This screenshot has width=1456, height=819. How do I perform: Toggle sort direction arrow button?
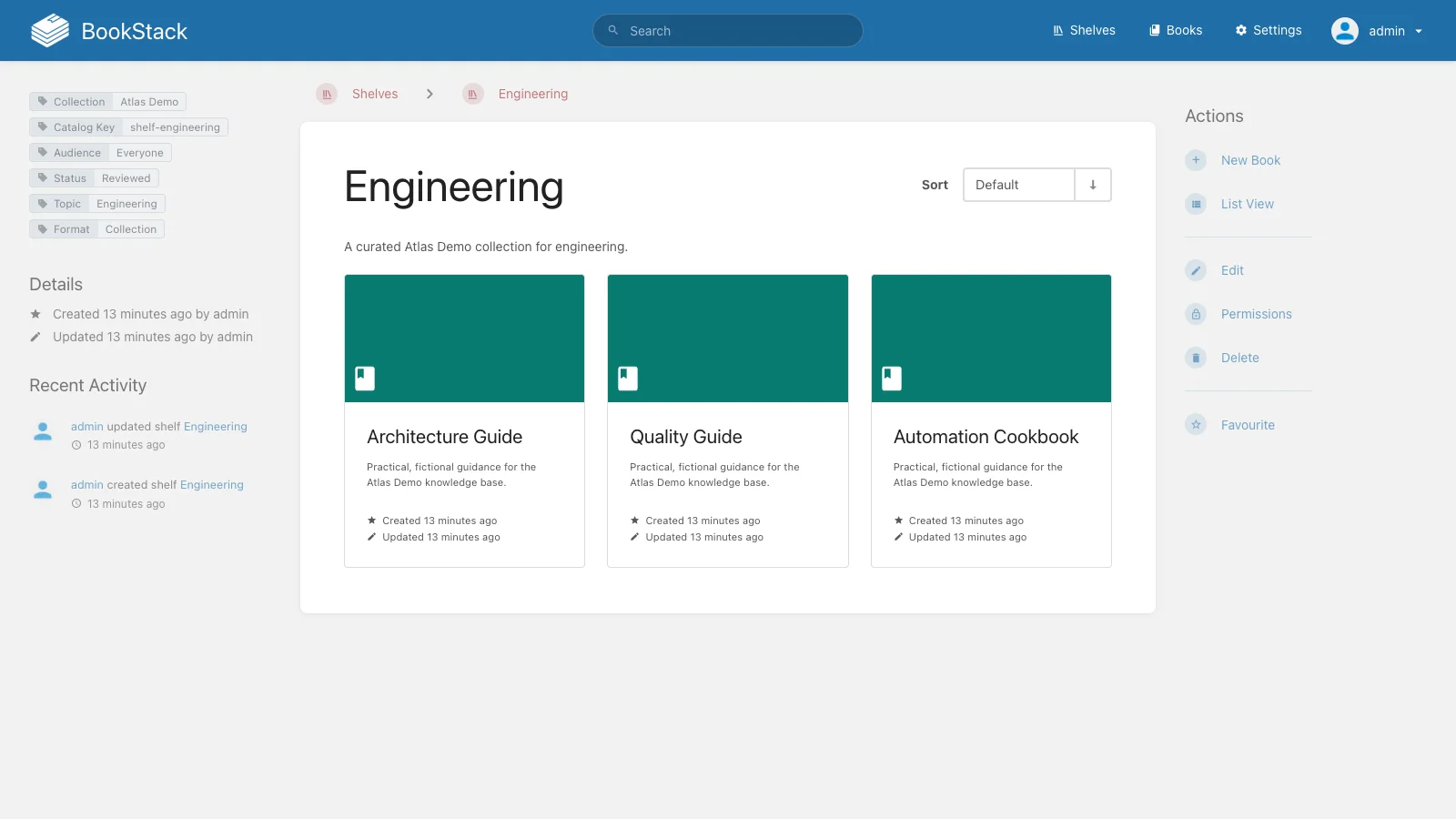(1093, 185)
